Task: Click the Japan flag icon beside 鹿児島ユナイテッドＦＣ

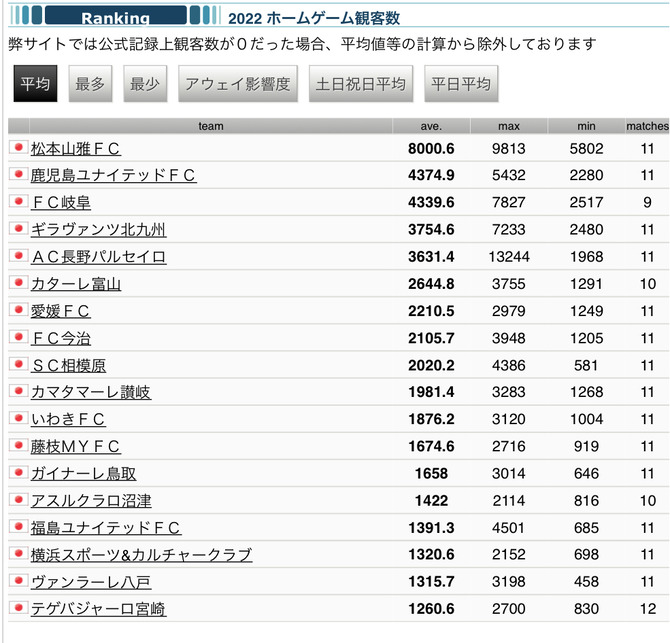Action: [18, 174]
